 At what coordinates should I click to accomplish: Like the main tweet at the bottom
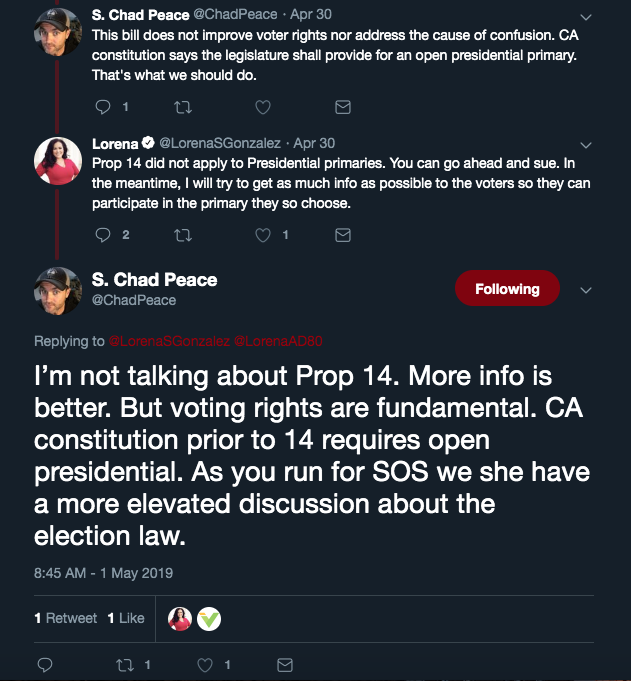pos(205,664)
